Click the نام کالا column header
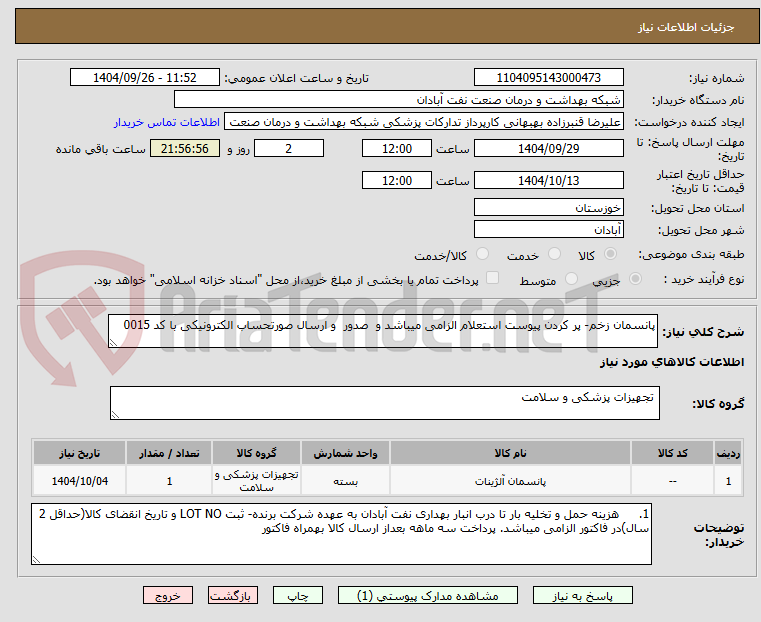The image size is (761, 622). tap(510, 453)
